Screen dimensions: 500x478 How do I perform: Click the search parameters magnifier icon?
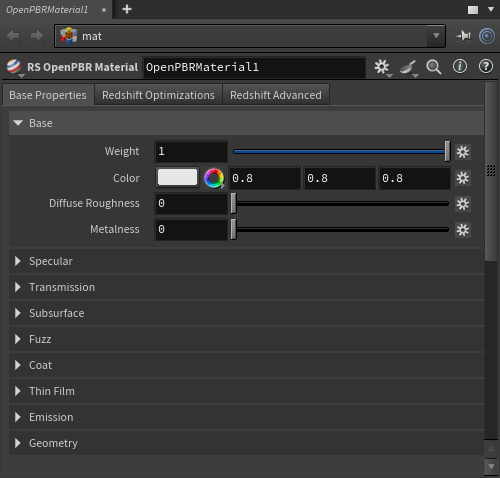tap(434, 67)
